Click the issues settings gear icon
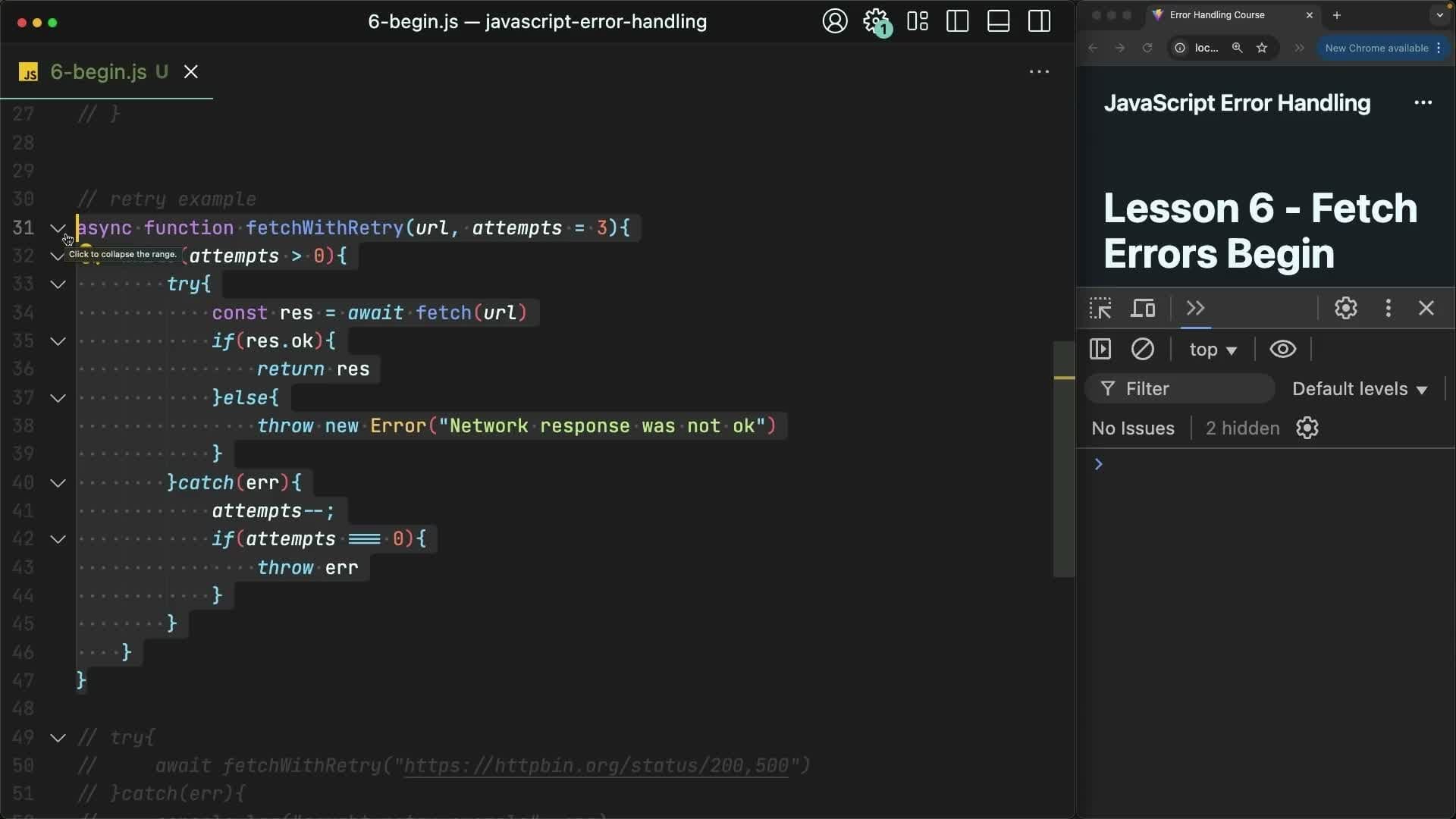Image resolution: width=1456 pixels, height=819 pixels. (1307, 428)
